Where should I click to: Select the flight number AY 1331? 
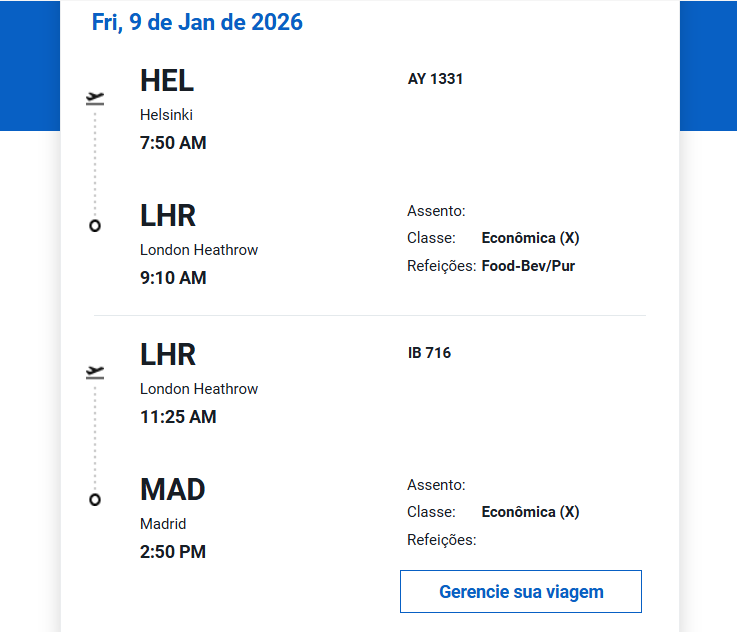click(435, 79)
